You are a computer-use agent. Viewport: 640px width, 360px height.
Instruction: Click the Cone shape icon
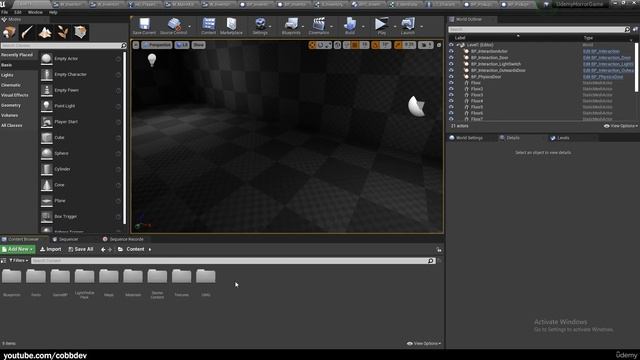pyautogui.click(x=47, y=185)
